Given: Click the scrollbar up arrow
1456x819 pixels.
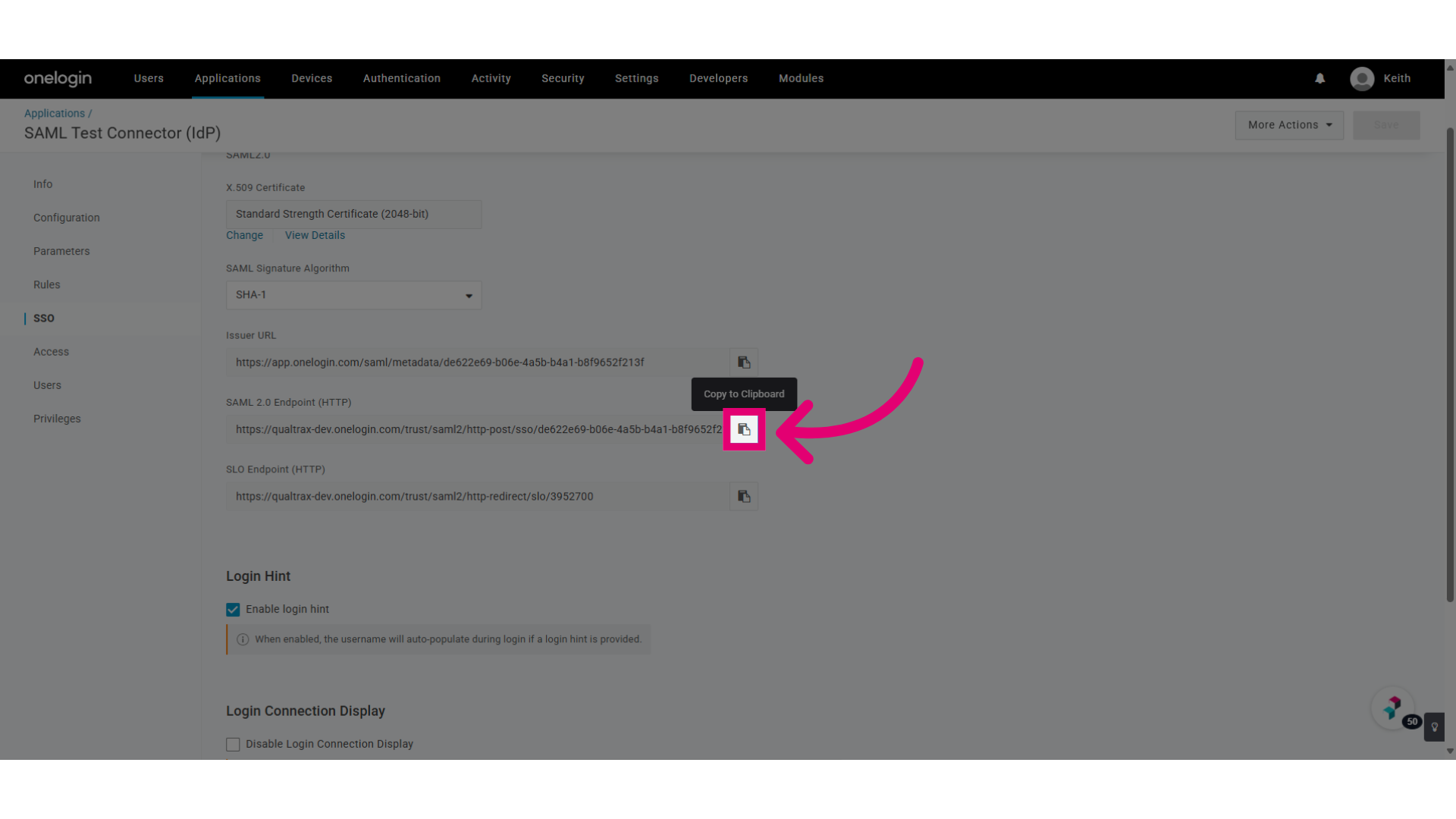Looking at the screenshot, I should point(1450,67).
